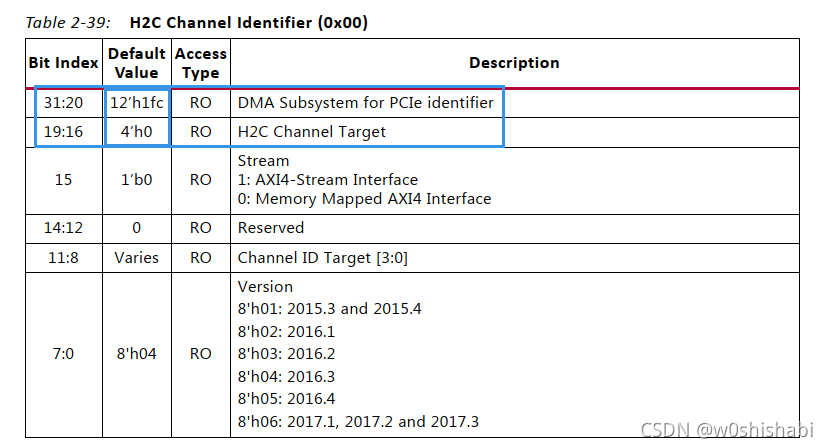
Task: Click the bit index '15' cell
Action: [x=63, y=180]
